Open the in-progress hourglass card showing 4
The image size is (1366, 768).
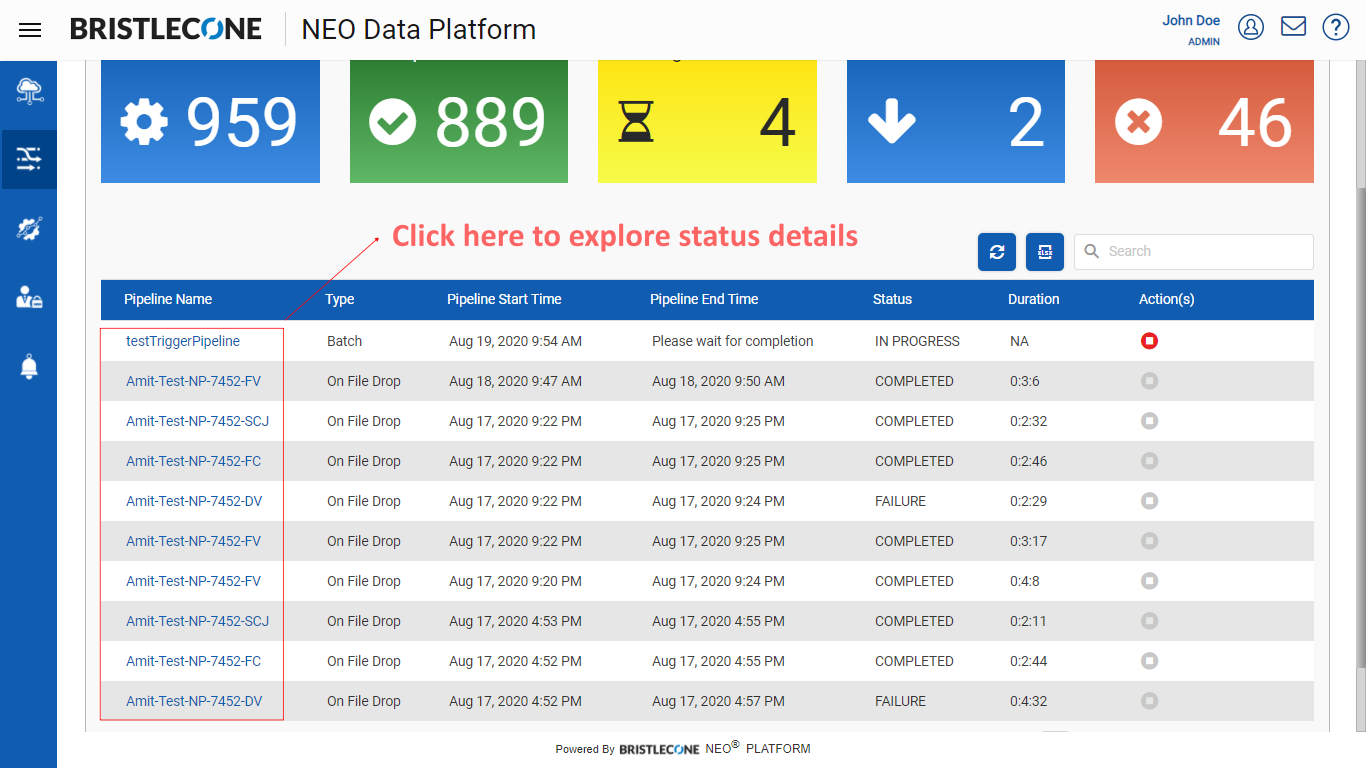707,121
